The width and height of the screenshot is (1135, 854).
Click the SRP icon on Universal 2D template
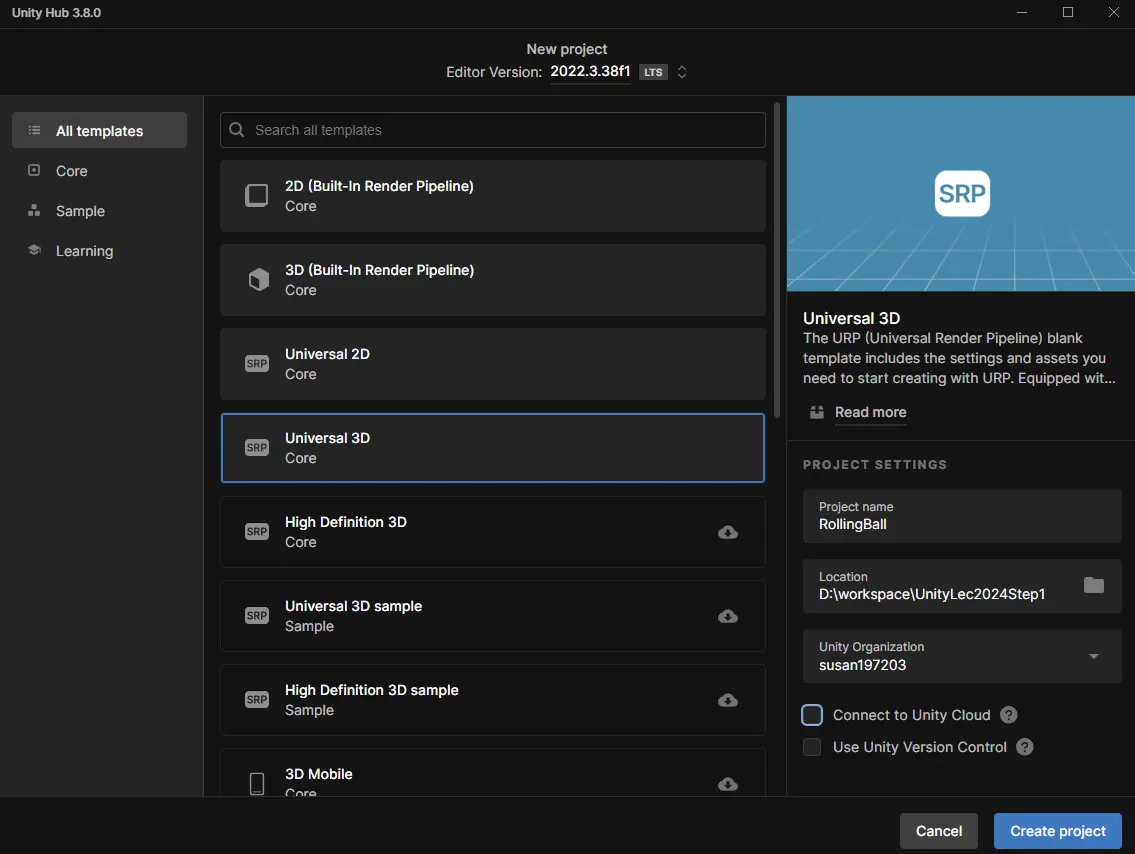pyautogui.click(x=257, y=364)
